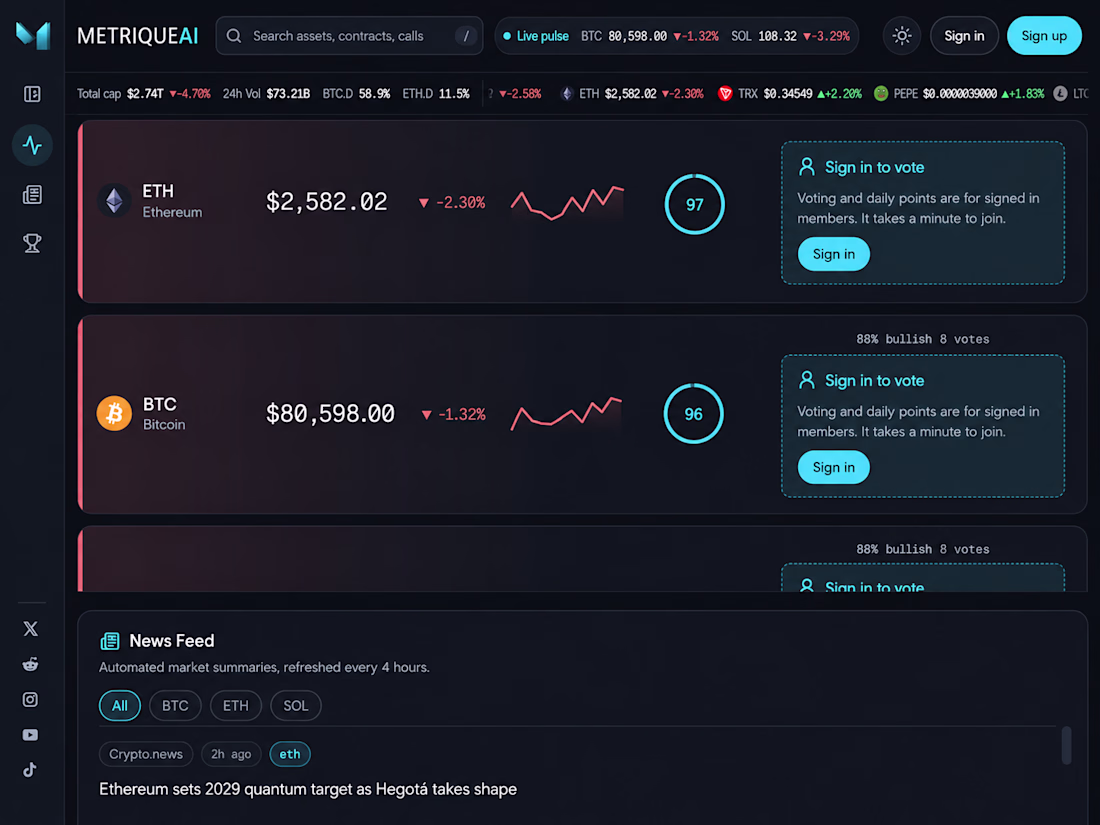Viewport: 1100px width, 825px height.
Task: Visit the X social link icon
Action: (x=30, y=629)
